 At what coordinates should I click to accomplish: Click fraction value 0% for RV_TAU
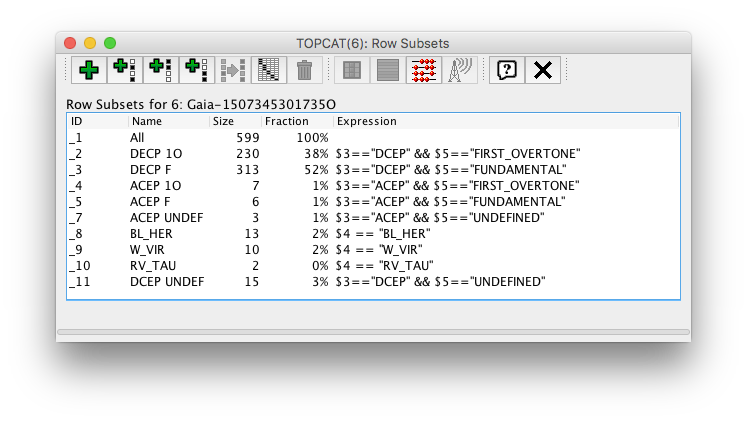tap(320, 266)
